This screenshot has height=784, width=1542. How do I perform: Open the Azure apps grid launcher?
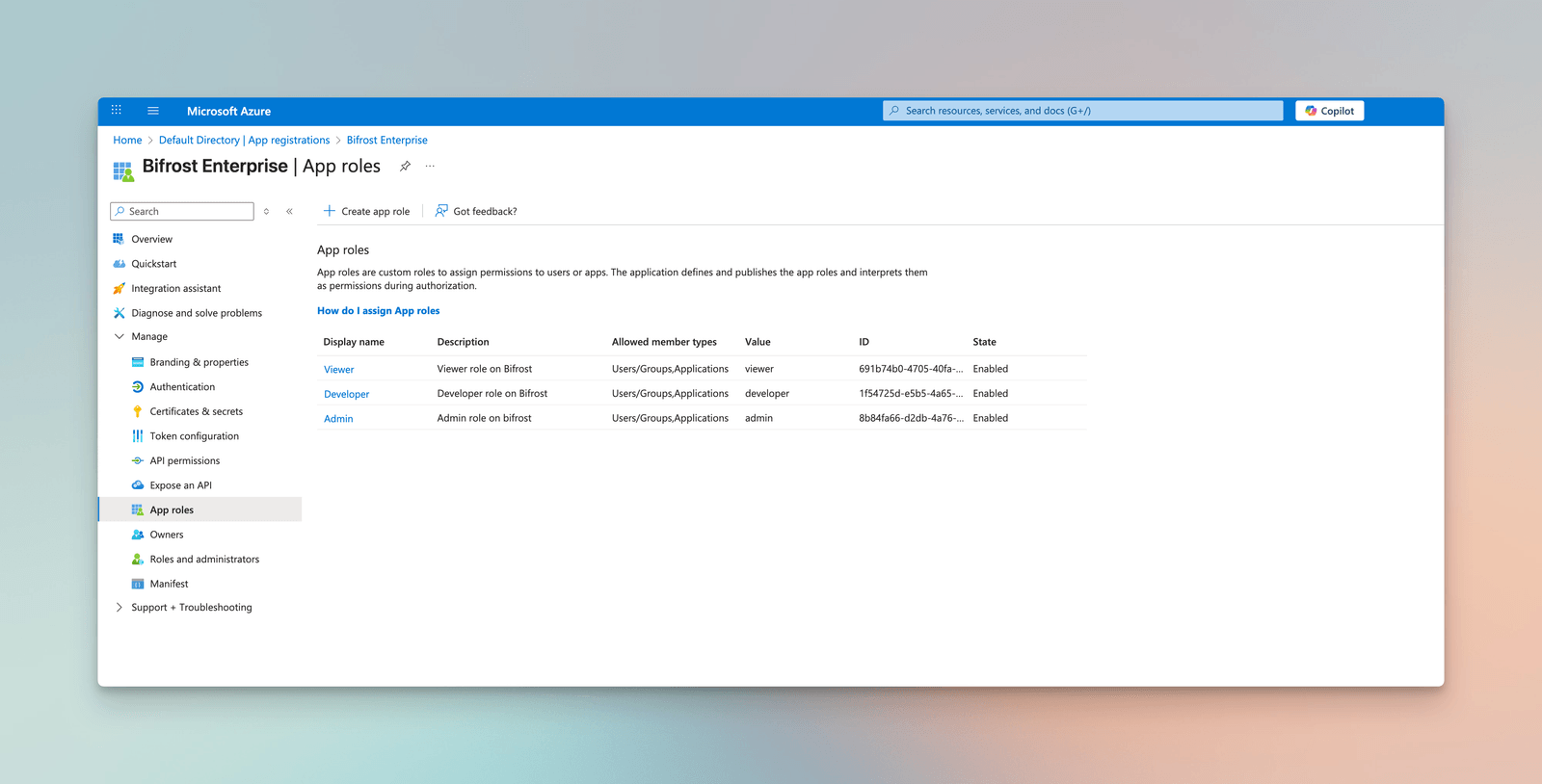pos(117,110)
